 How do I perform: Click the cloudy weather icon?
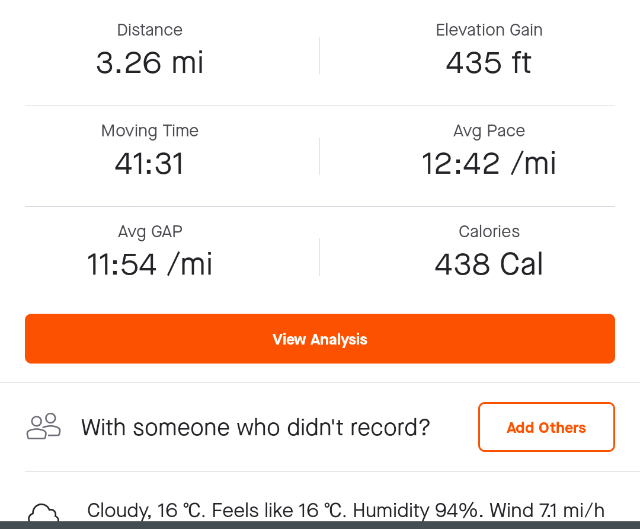44,513
